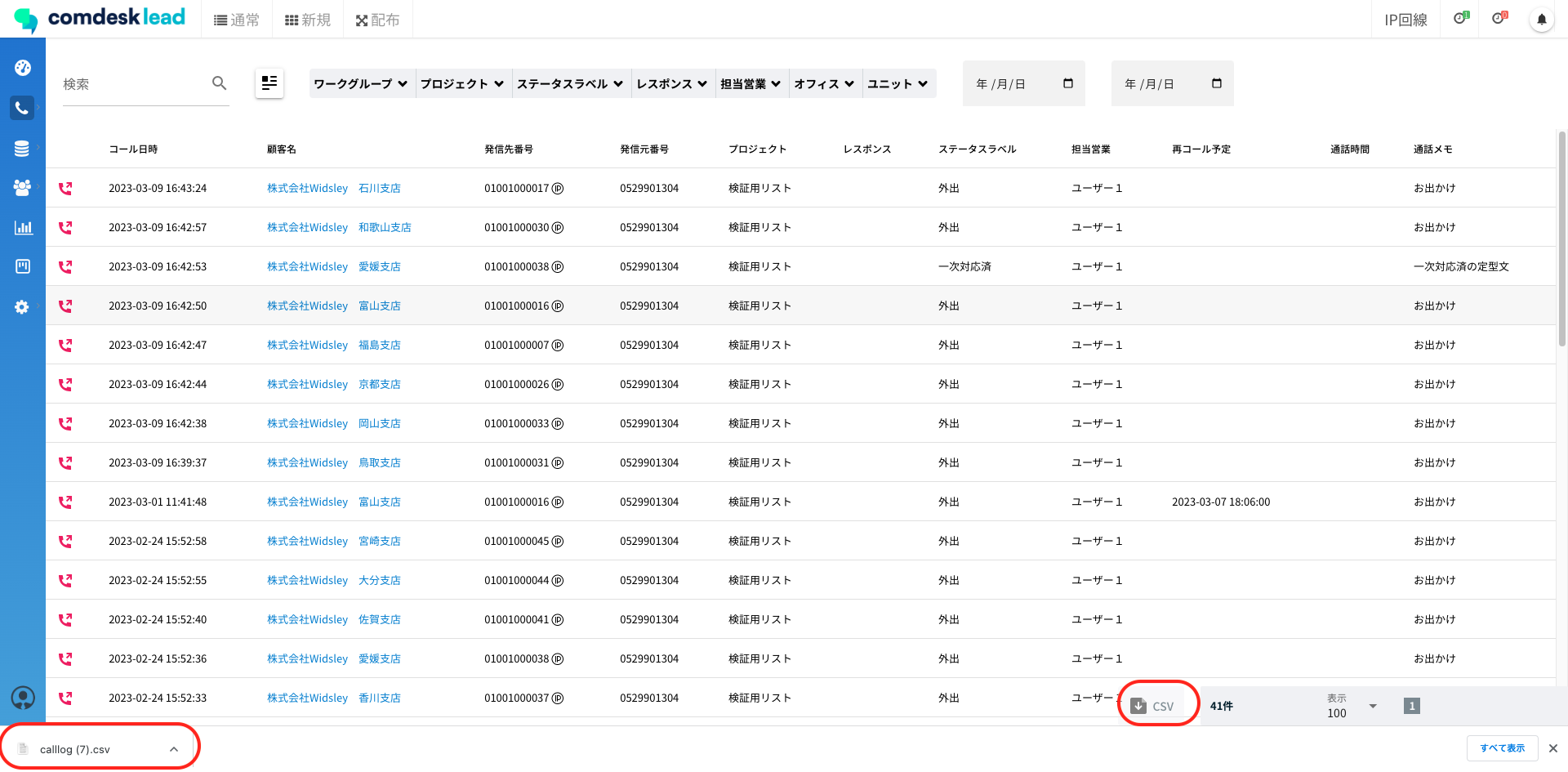
Task: Download the call log CSV
Action: tap(1153, 706)
